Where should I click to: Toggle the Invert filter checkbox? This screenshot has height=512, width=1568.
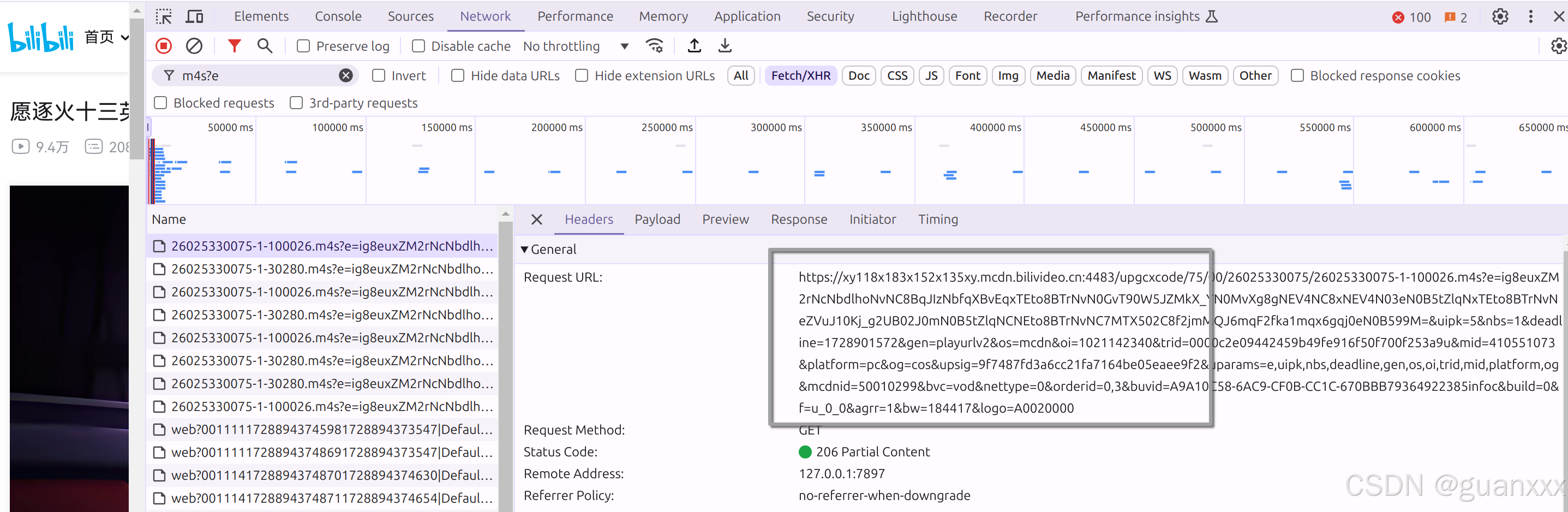[x=379, y=75]
